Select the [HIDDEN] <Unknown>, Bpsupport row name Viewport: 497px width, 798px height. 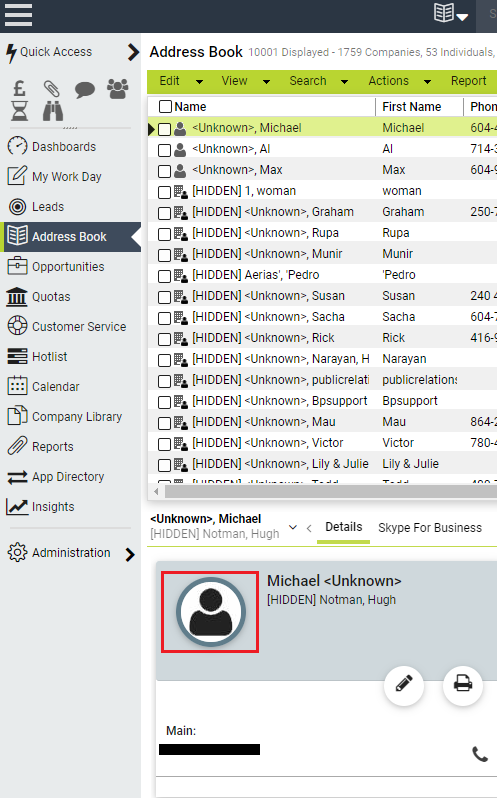280,401
